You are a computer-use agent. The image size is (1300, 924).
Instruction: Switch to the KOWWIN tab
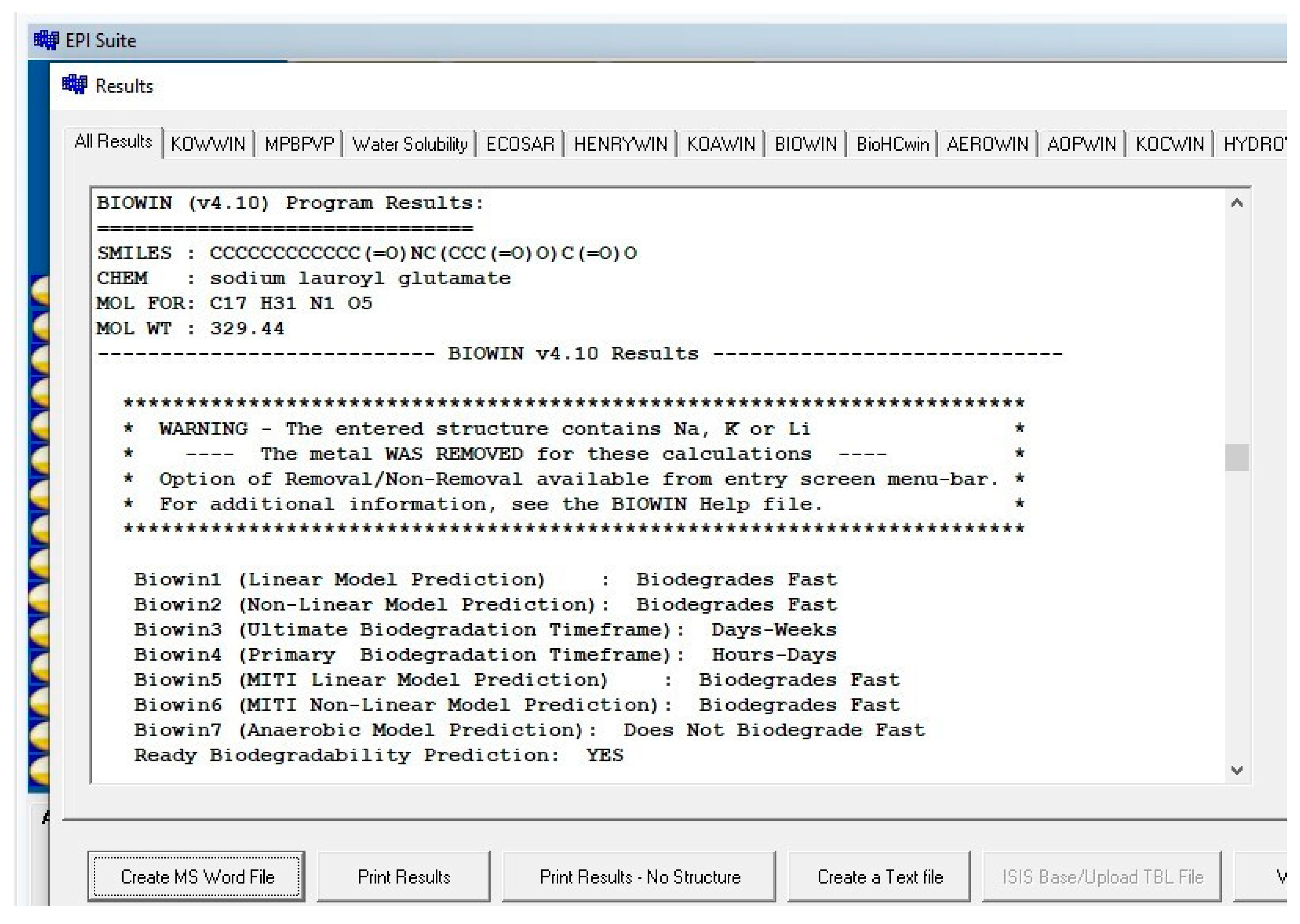(x=208, y=144)
